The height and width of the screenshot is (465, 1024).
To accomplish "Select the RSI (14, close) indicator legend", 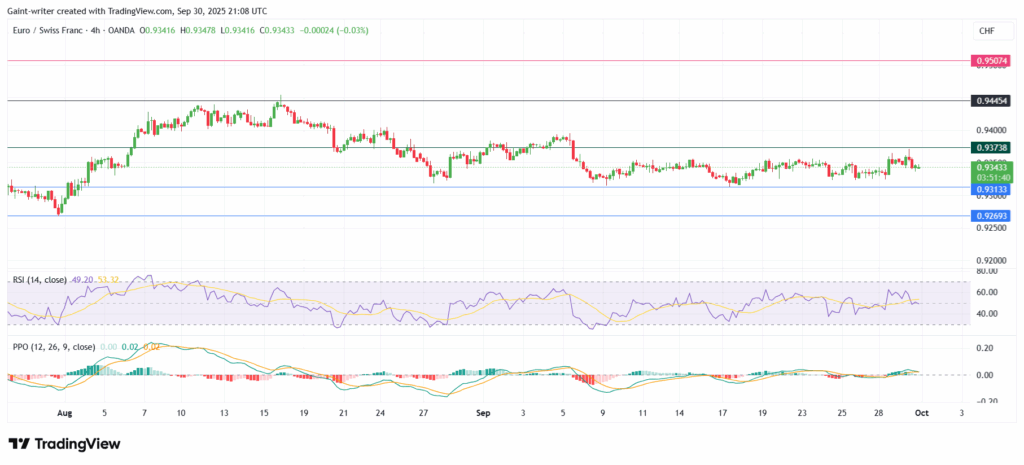I will pyautogui.click(x=39, y=280).
